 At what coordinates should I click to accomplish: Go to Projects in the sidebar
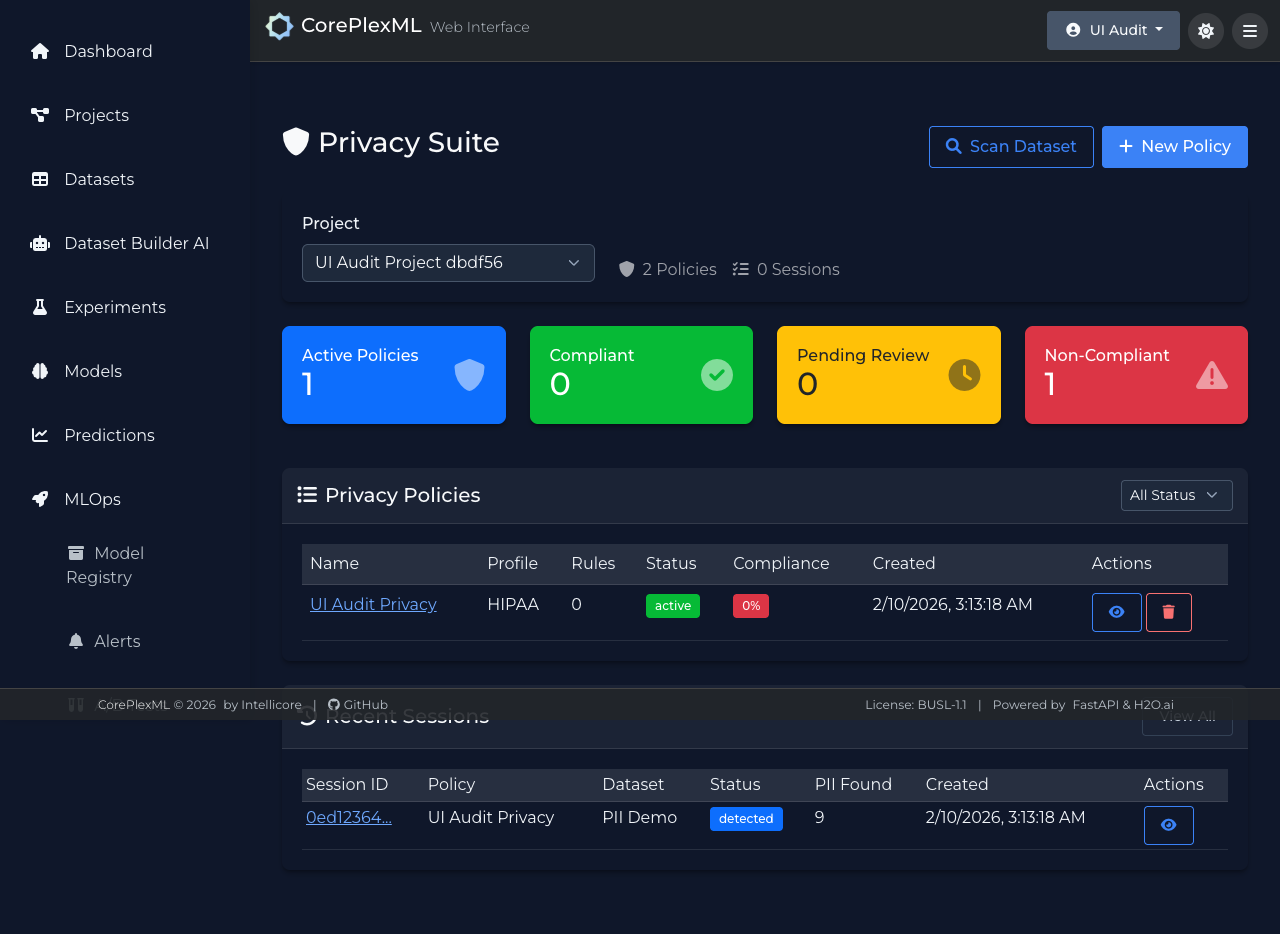[x=96, y=115]
